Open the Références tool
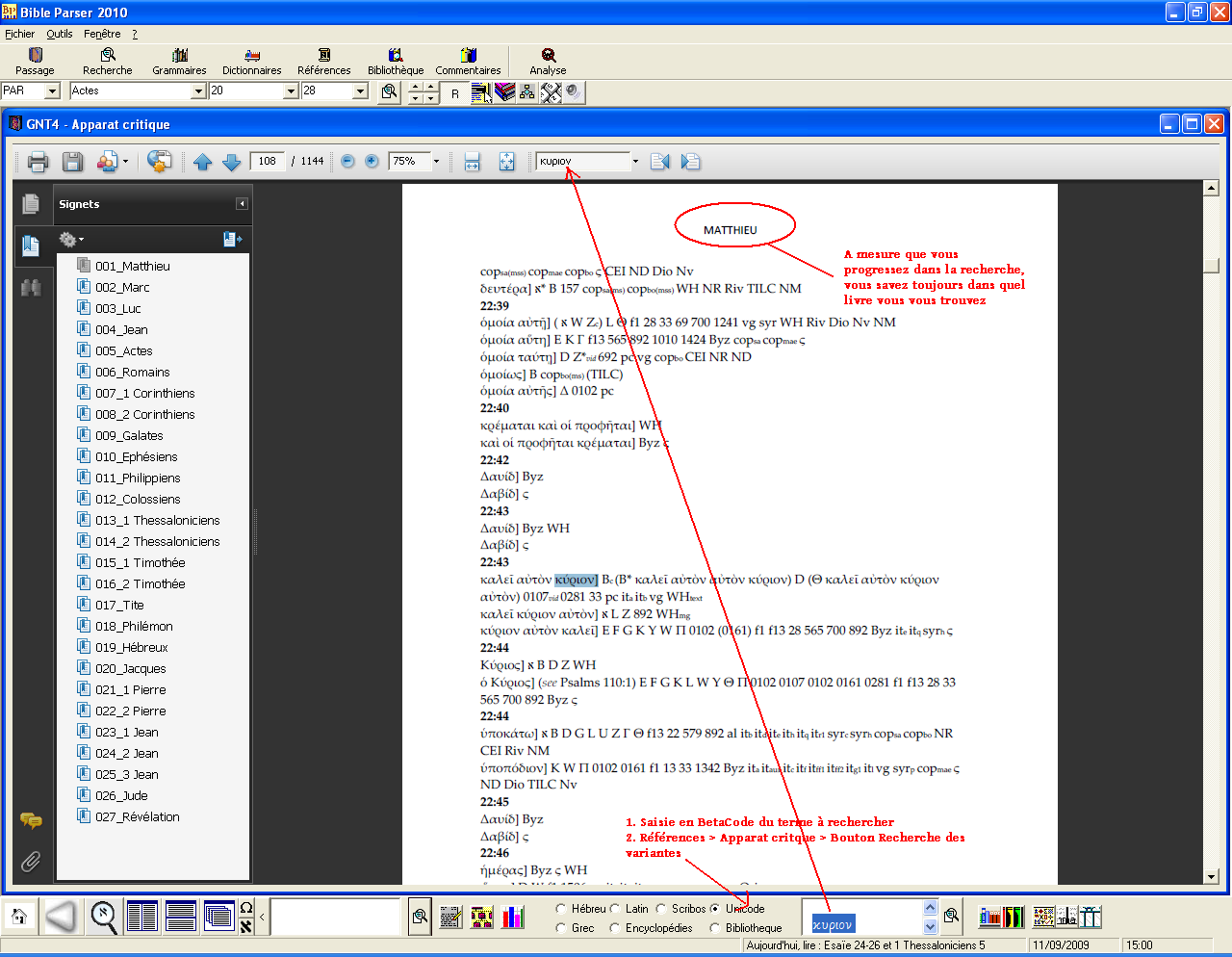1232x957 pixels. [324, 62]
